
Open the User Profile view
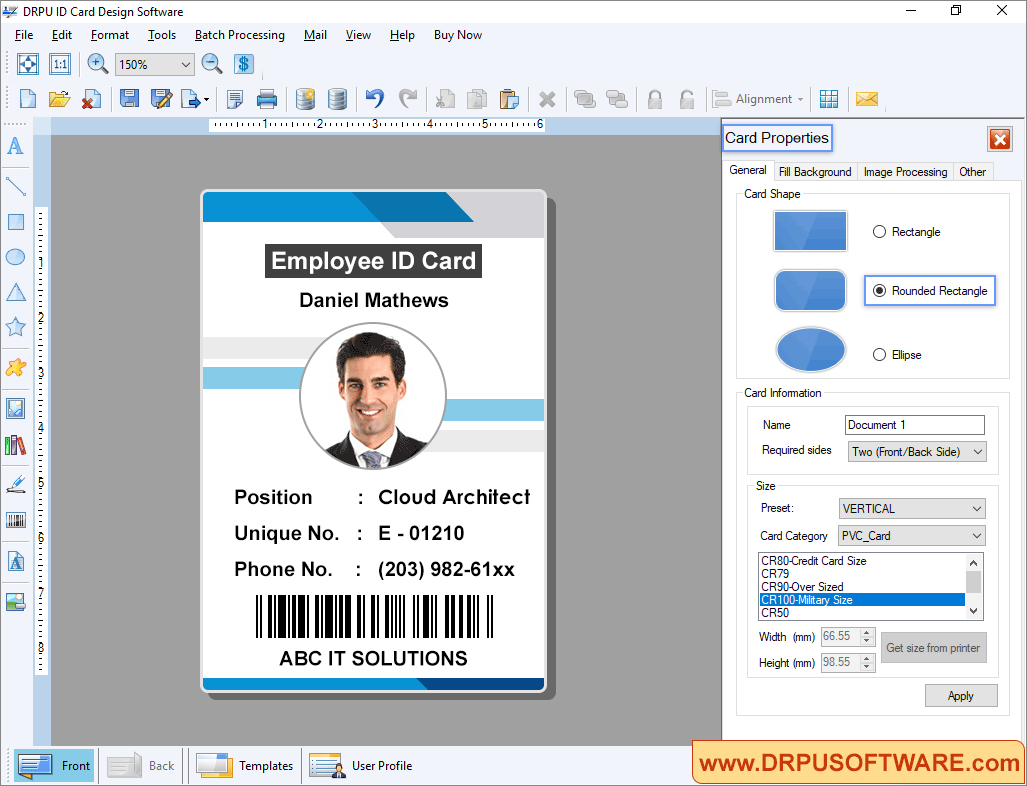pos(361,766)
